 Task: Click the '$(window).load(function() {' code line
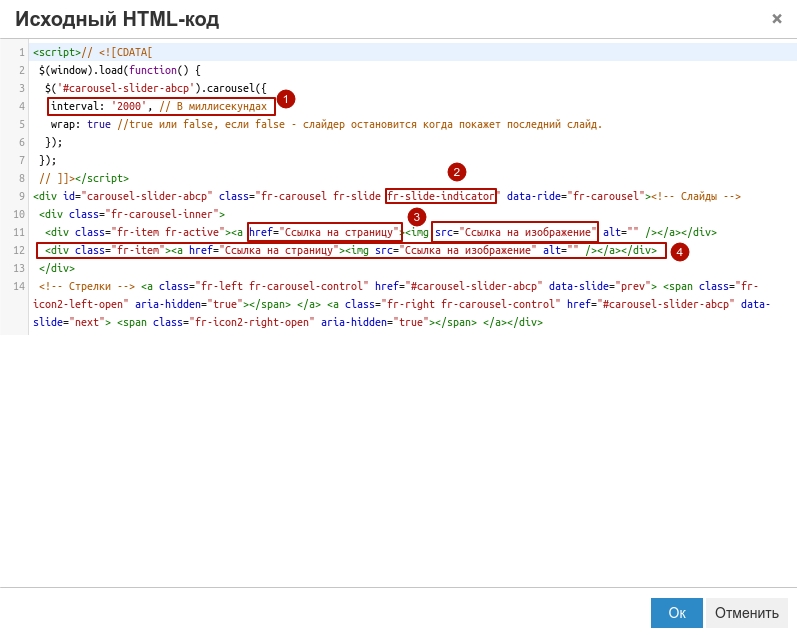click(119, 70)
